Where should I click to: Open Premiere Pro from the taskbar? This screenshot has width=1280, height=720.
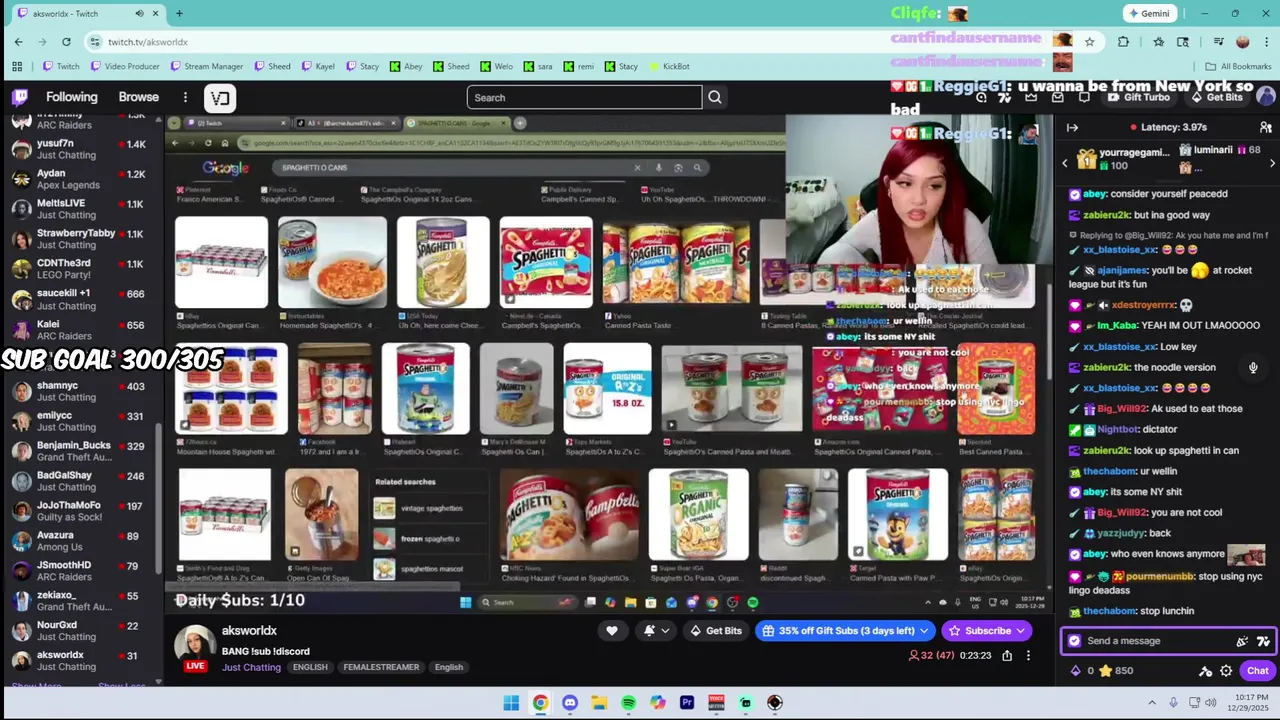click(x=687, y=703)
